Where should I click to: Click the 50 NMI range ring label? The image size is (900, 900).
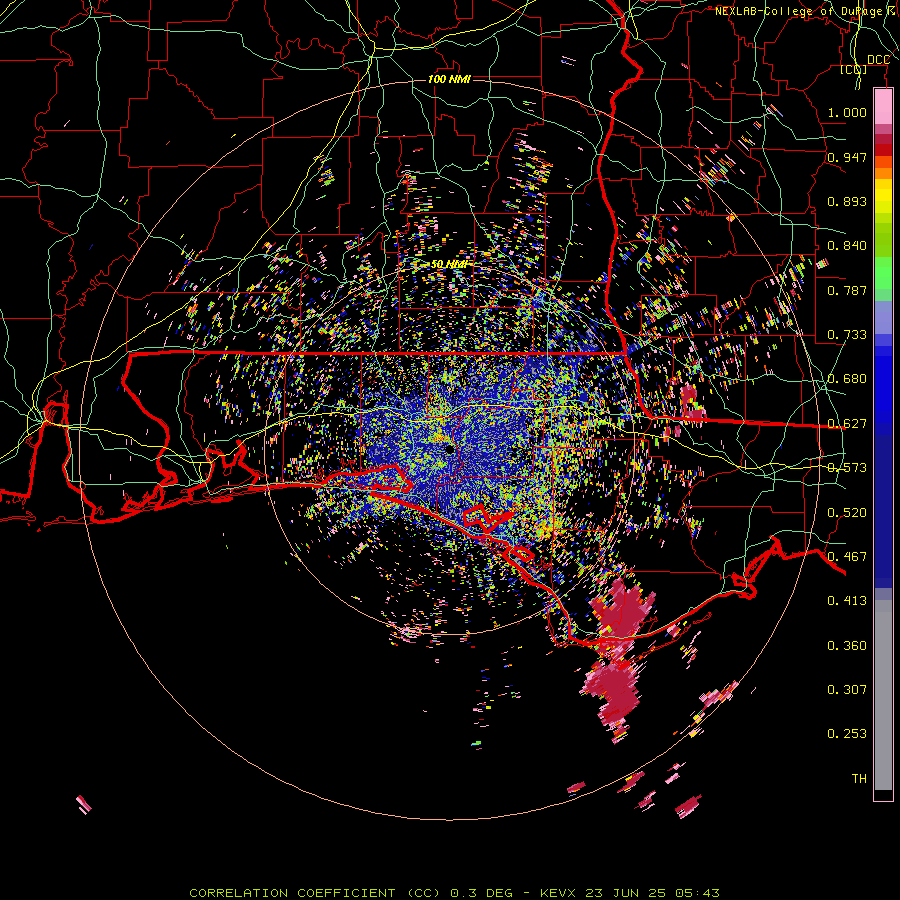click(449, 264)
